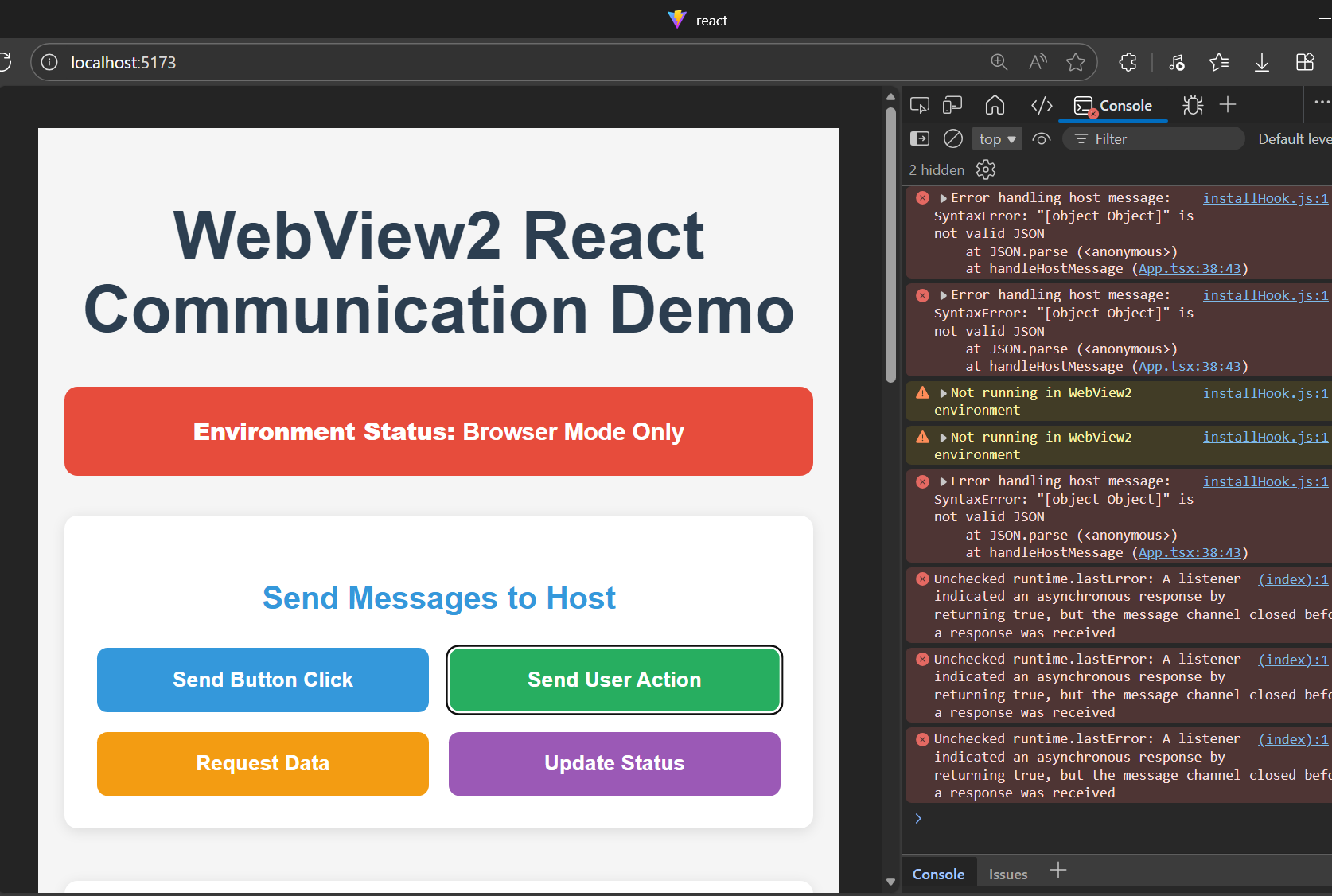Click the browser Extensions puzzle icon
Viewport: 1332px width, 896px height.
(1128, 62)
